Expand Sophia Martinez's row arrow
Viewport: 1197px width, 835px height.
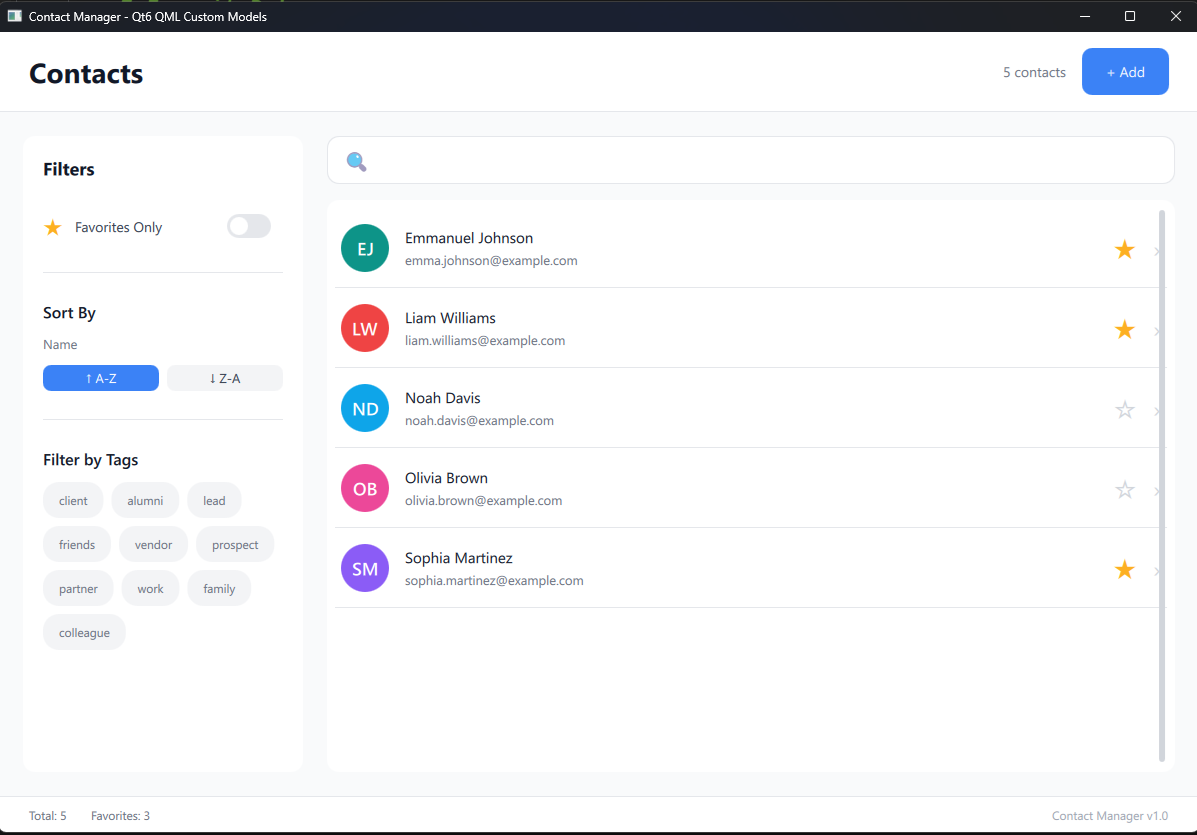tap(1156, 568)
